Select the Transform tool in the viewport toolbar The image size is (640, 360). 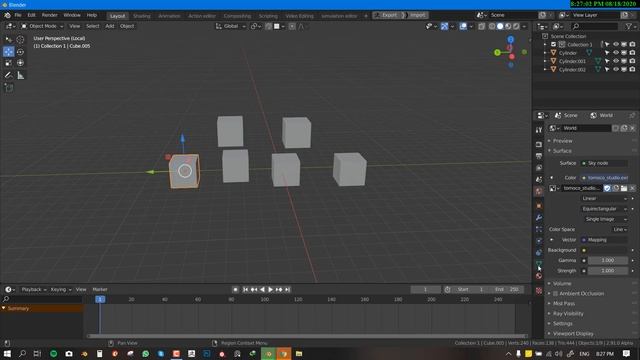click(20, 63)
